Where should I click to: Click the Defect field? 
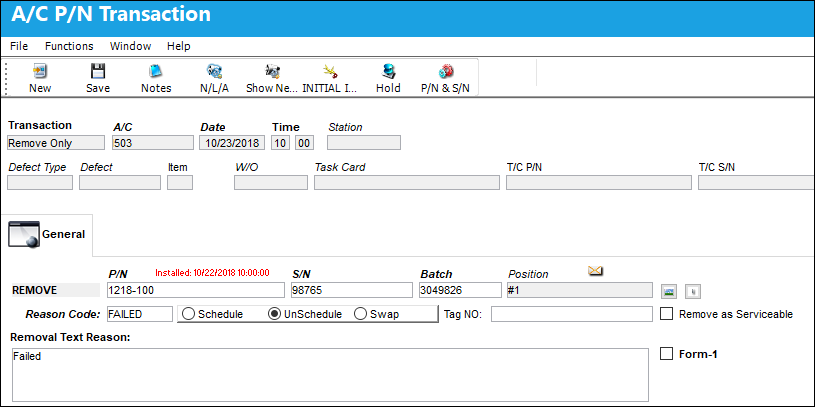pos(120,182)
